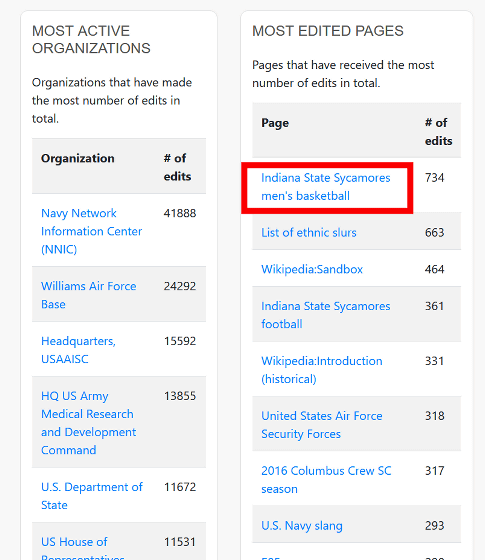Open the Wikipedia:Sandbox page link
The width and height of the screenshot is (485, 560).
pos(312,269)
